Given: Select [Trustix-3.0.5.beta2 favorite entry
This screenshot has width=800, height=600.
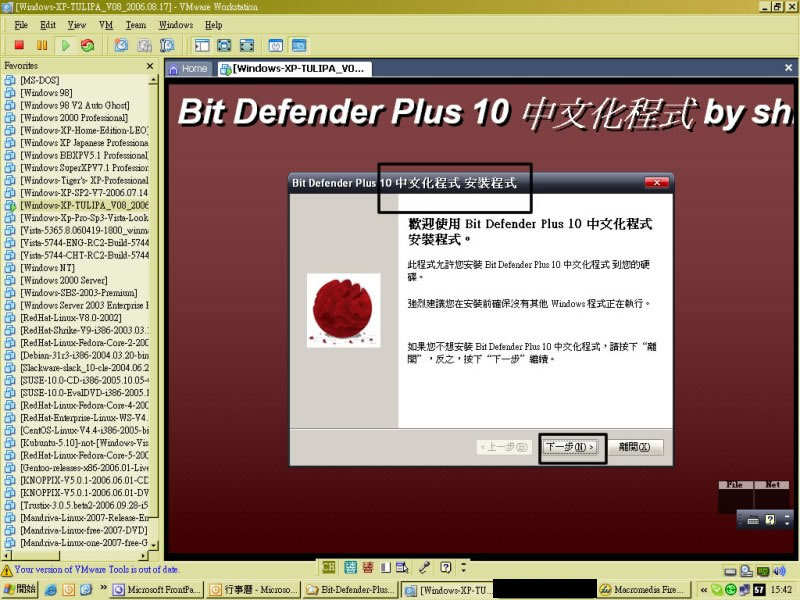Looking at the screenshot, I should 84,505.
